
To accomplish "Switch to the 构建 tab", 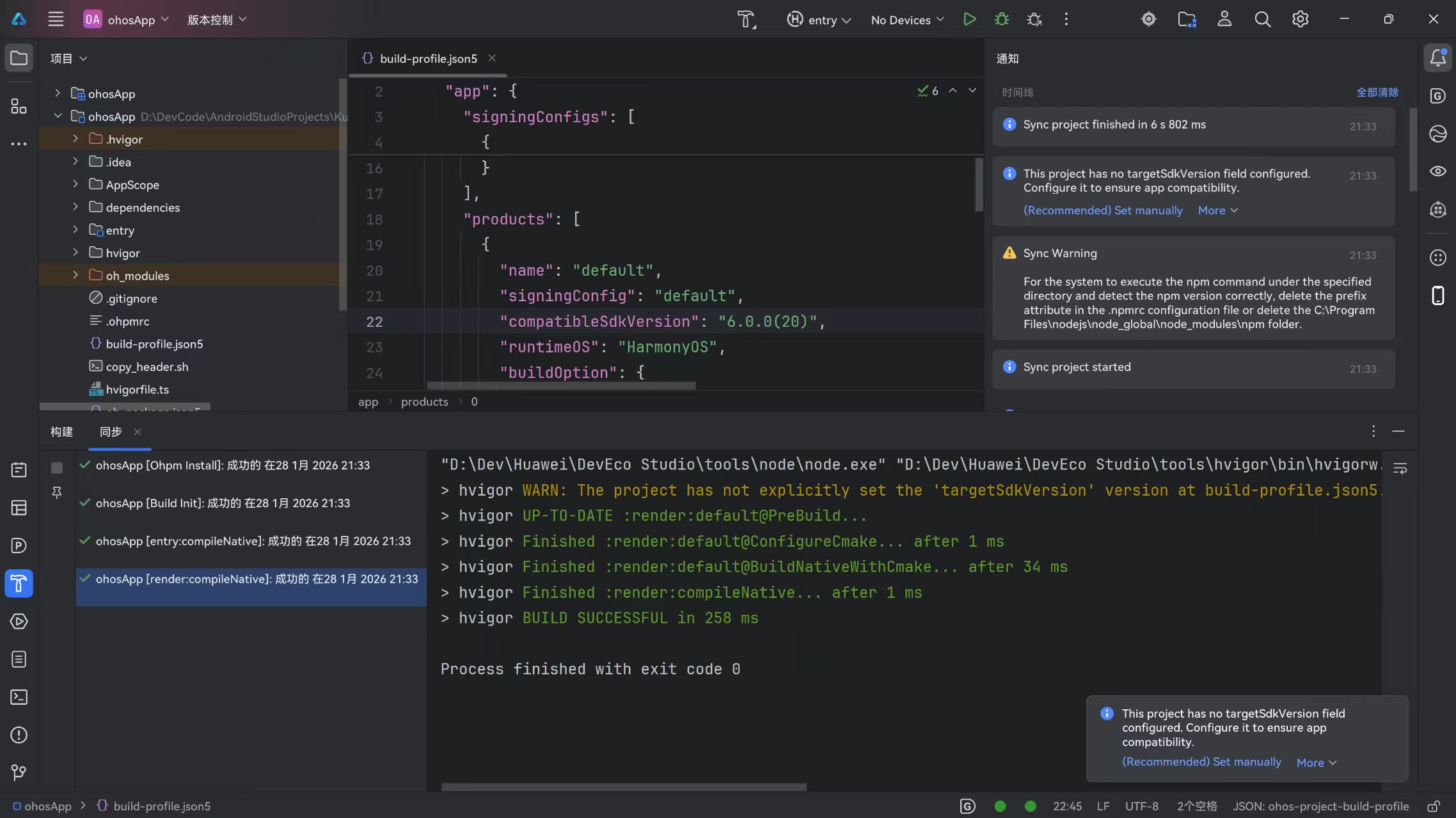I will [62, 432].
